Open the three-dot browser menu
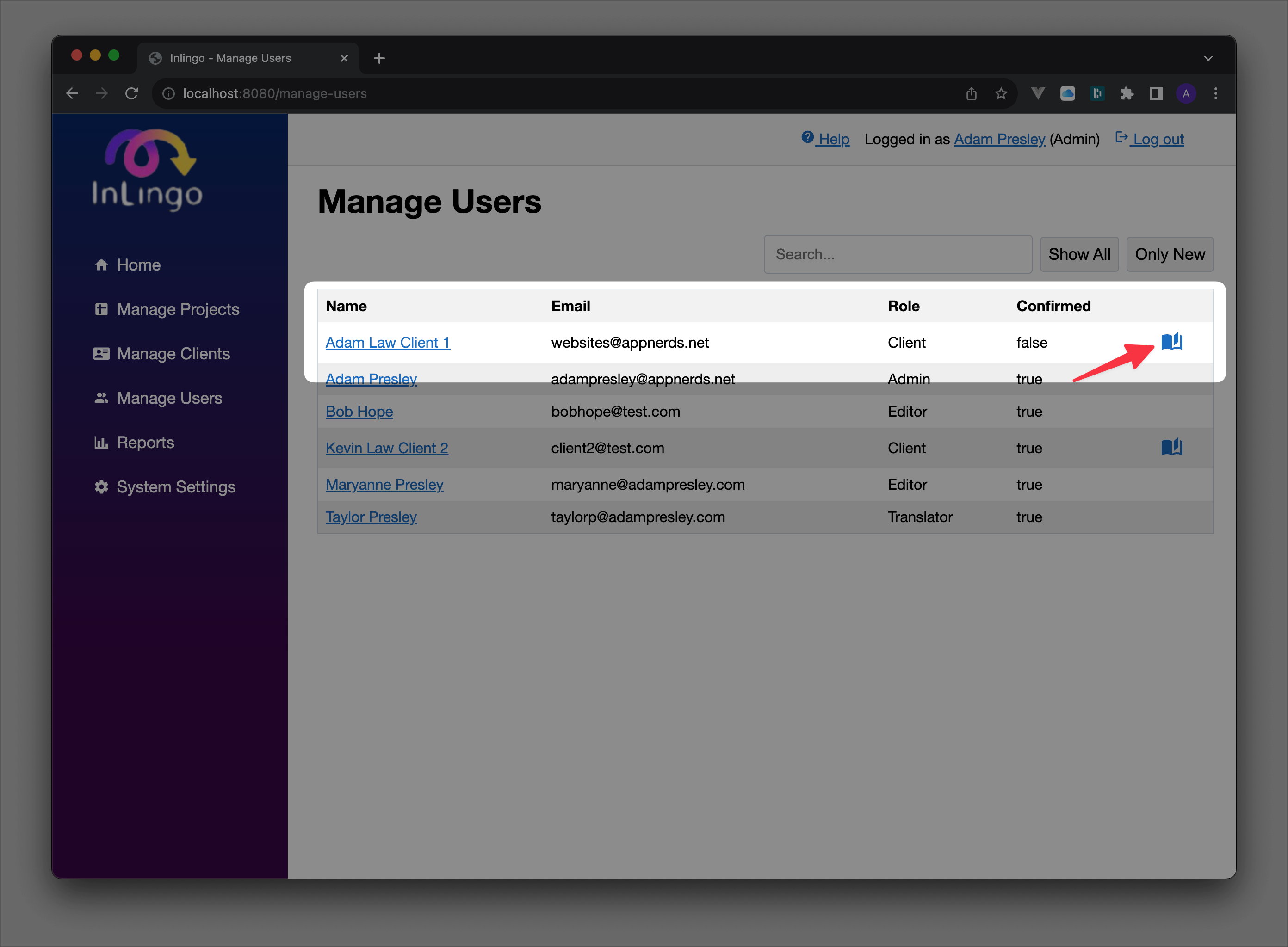 tap(1215, 93)
